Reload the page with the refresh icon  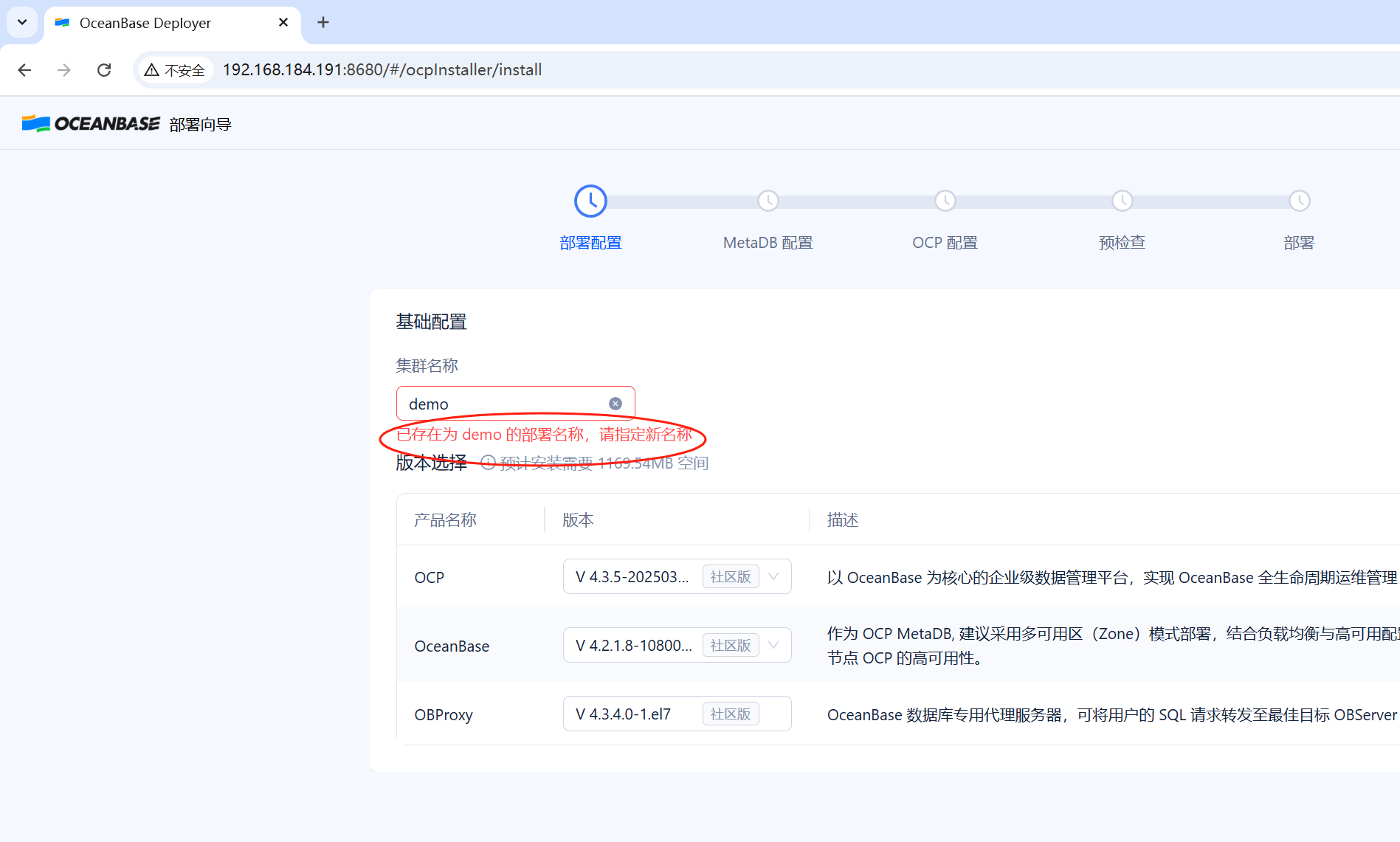click(x=104, y=69)
